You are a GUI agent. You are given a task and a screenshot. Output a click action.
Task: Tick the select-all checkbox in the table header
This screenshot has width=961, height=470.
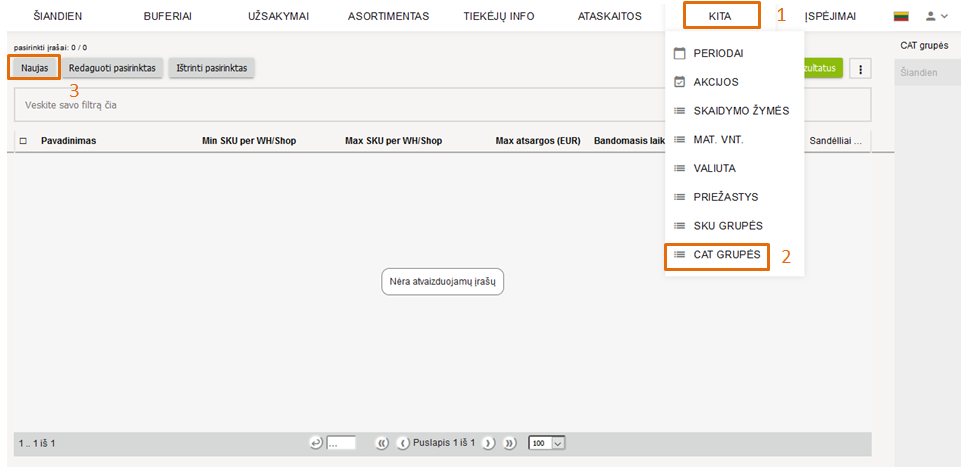coord(23,141)
